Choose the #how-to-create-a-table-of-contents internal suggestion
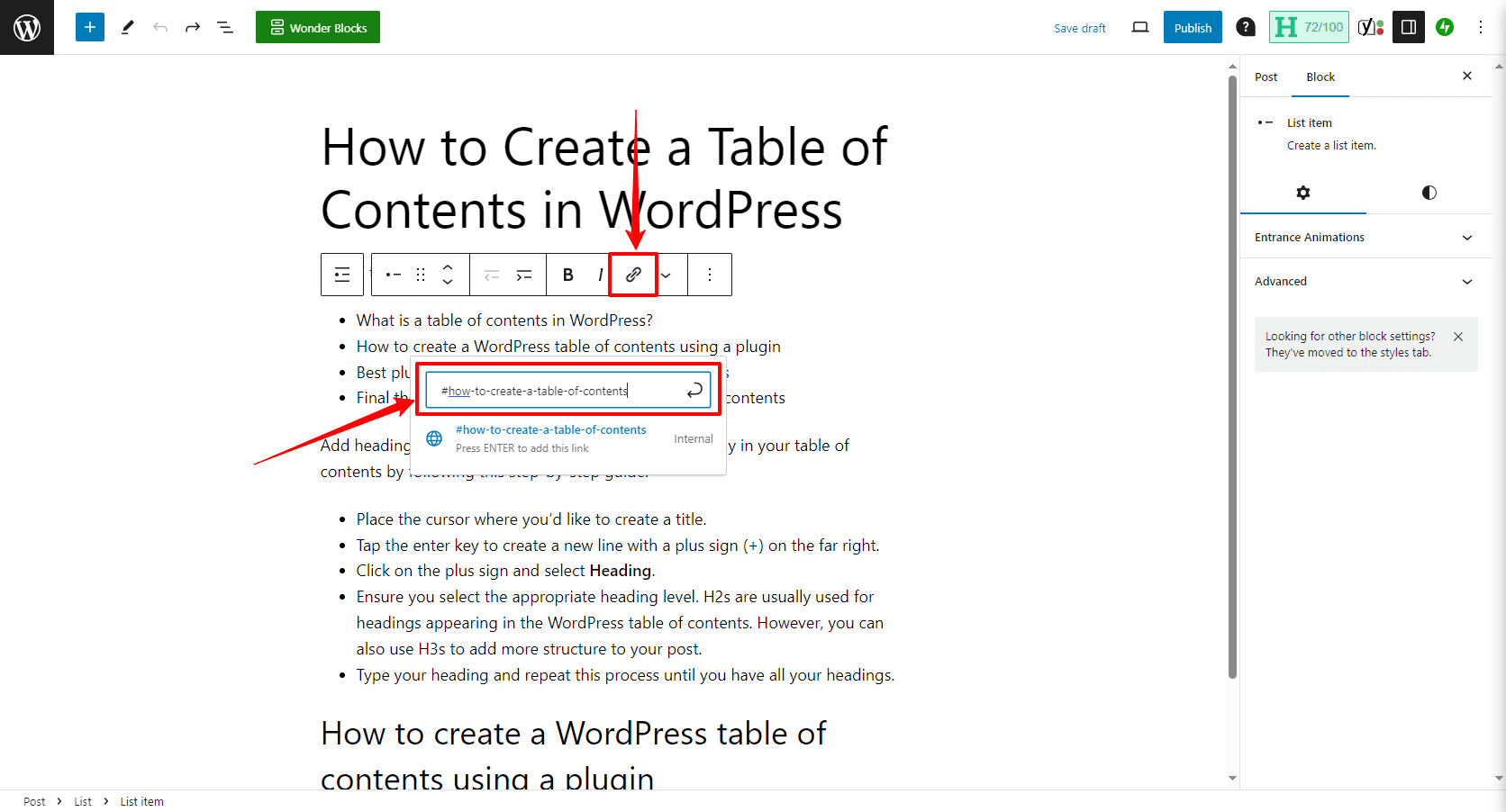The image size is (1506, 812). pos(569,438)
